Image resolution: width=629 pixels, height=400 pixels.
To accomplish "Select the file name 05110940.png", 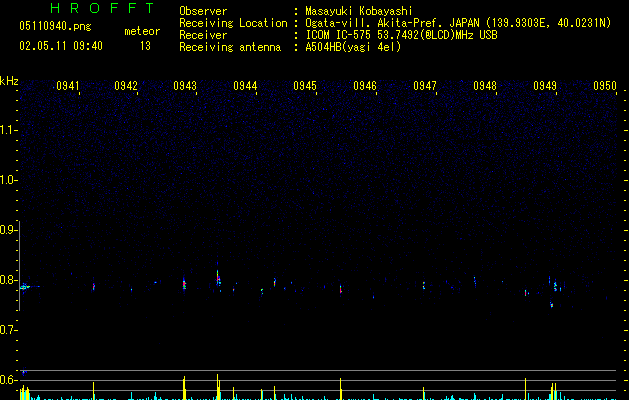I will pos(55,26).
